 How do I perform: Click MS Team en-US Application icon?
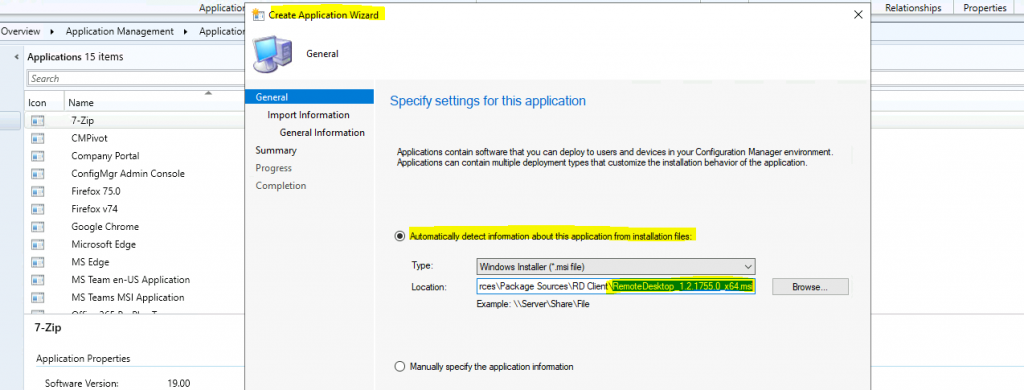tap(37, 280)
